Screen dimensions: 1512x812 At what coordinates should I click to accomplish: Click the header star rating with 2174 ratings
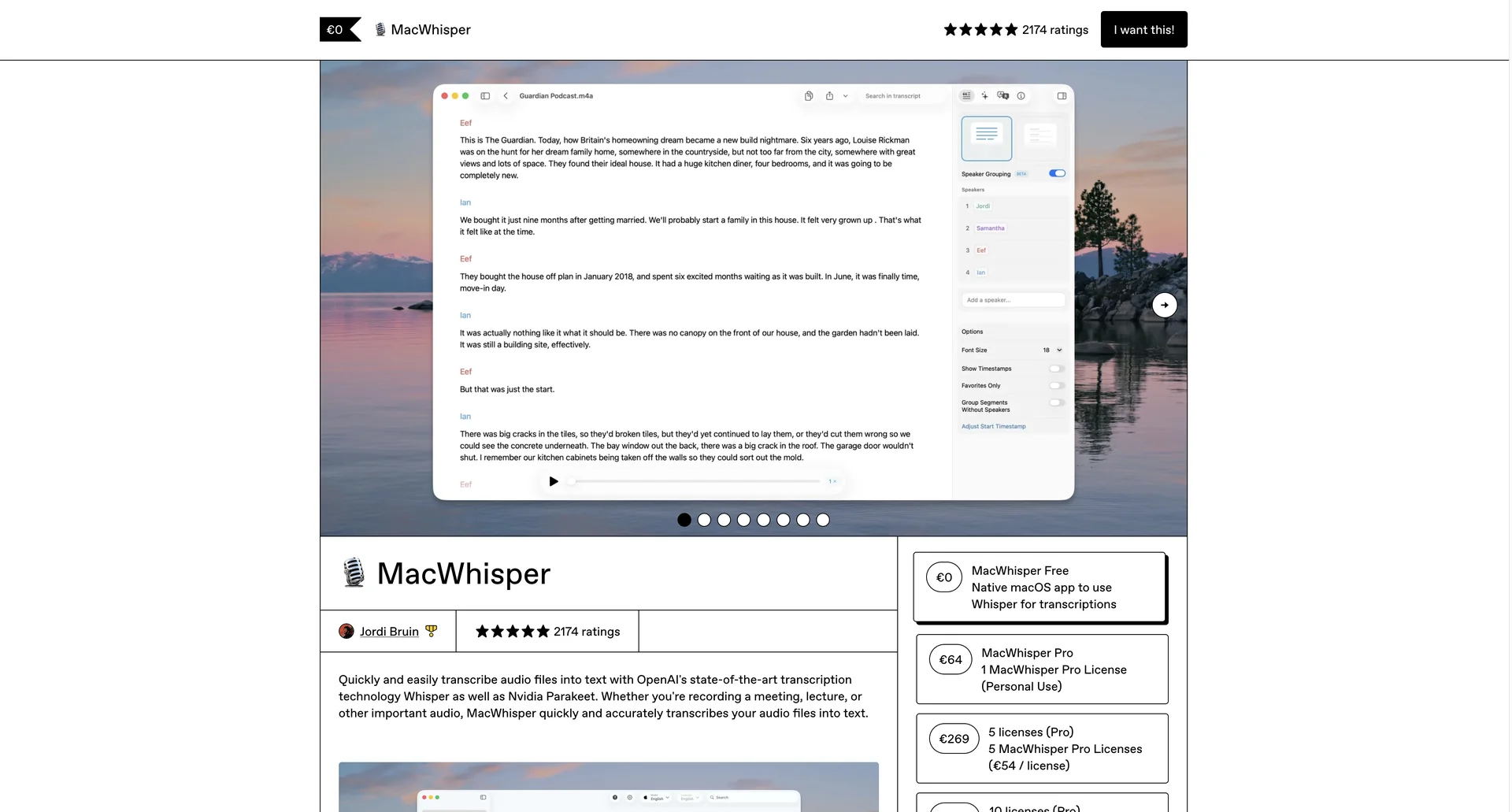1016,29
